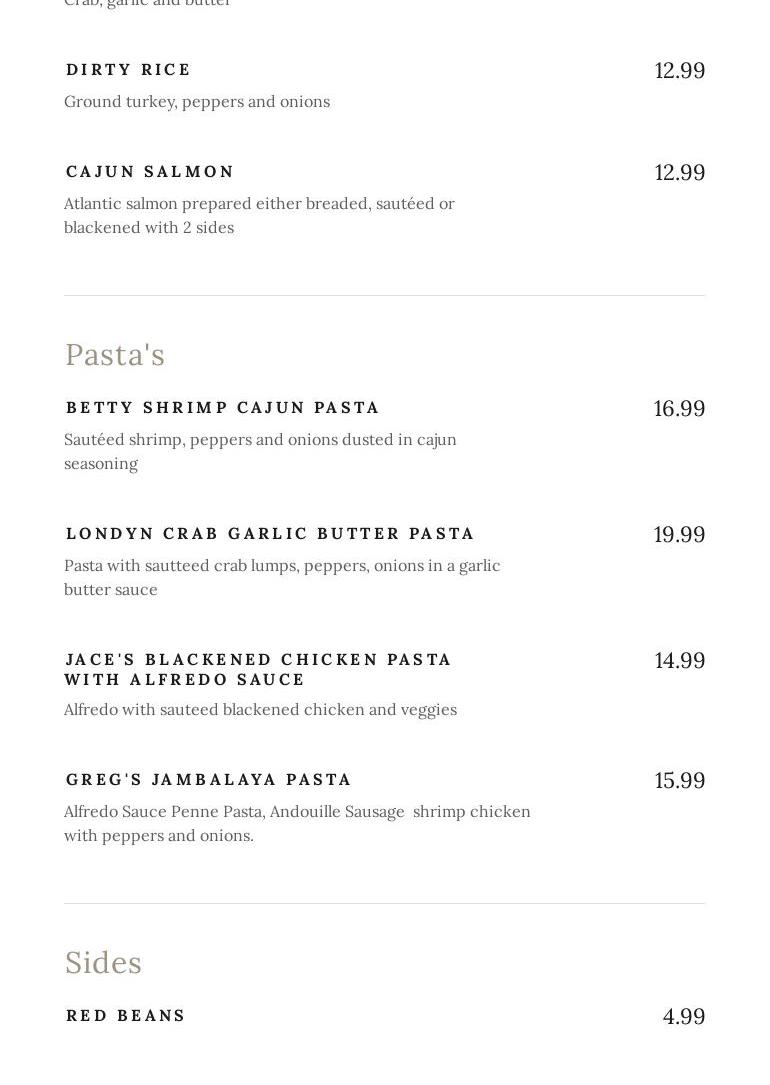The image size is (770, 1085).
Task: Click the Dirty Rice 12.99 price
Action: pyautogui.click(x=679, y=71)
